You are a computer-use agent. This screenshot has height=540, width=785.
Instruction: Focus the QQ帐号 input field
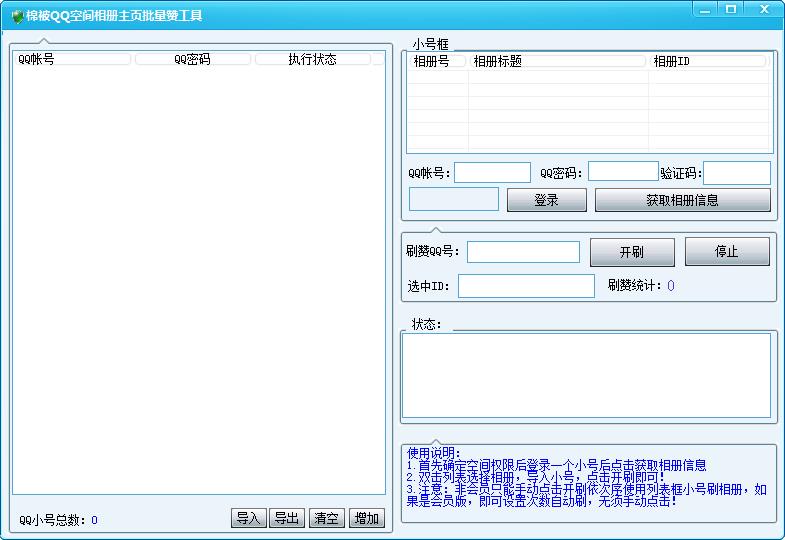(x=492, y=173)
